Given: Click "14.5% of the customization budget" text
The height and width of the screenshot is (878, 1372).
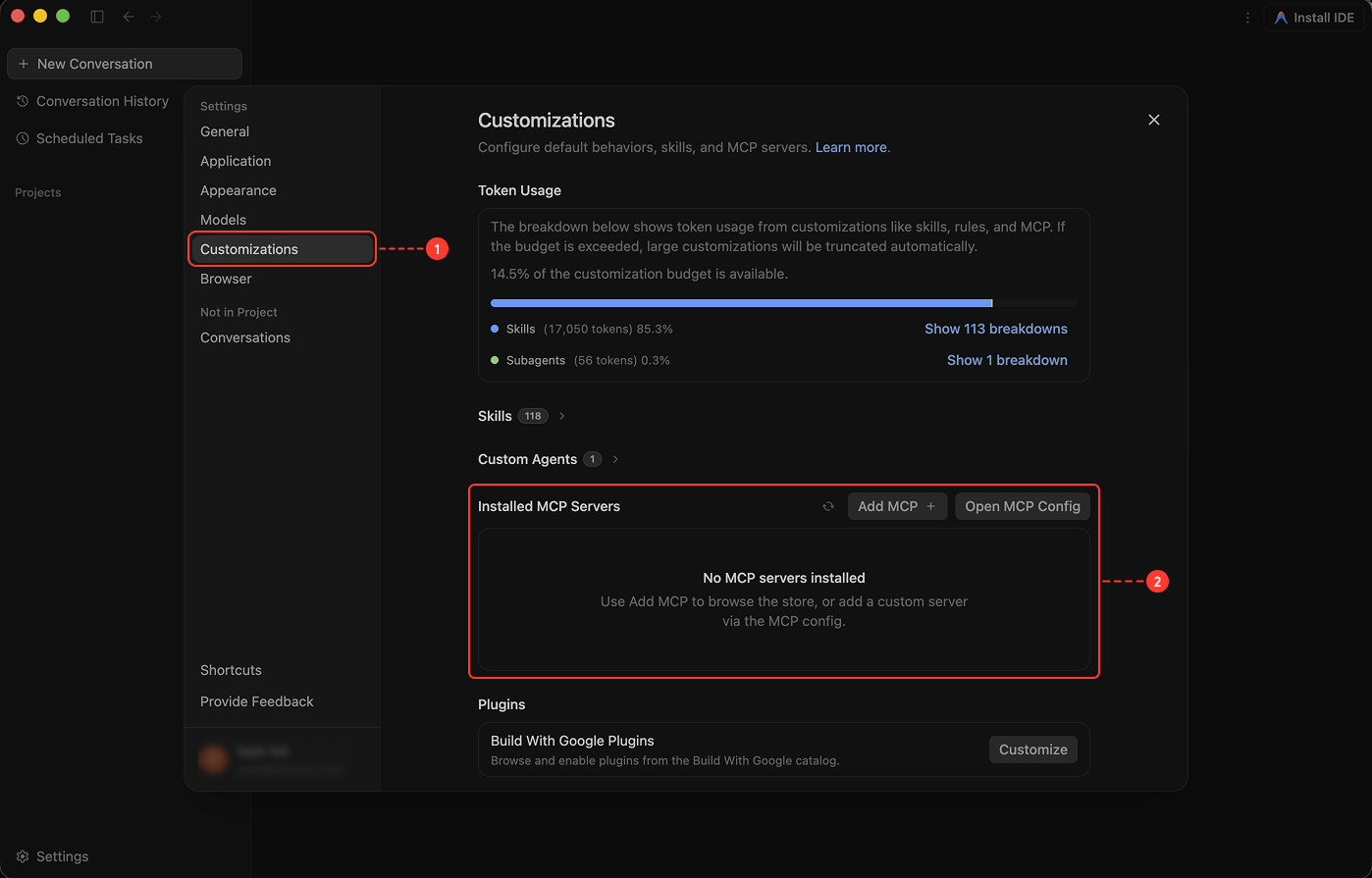Looking at the screenshot, I should click(639, 274).
